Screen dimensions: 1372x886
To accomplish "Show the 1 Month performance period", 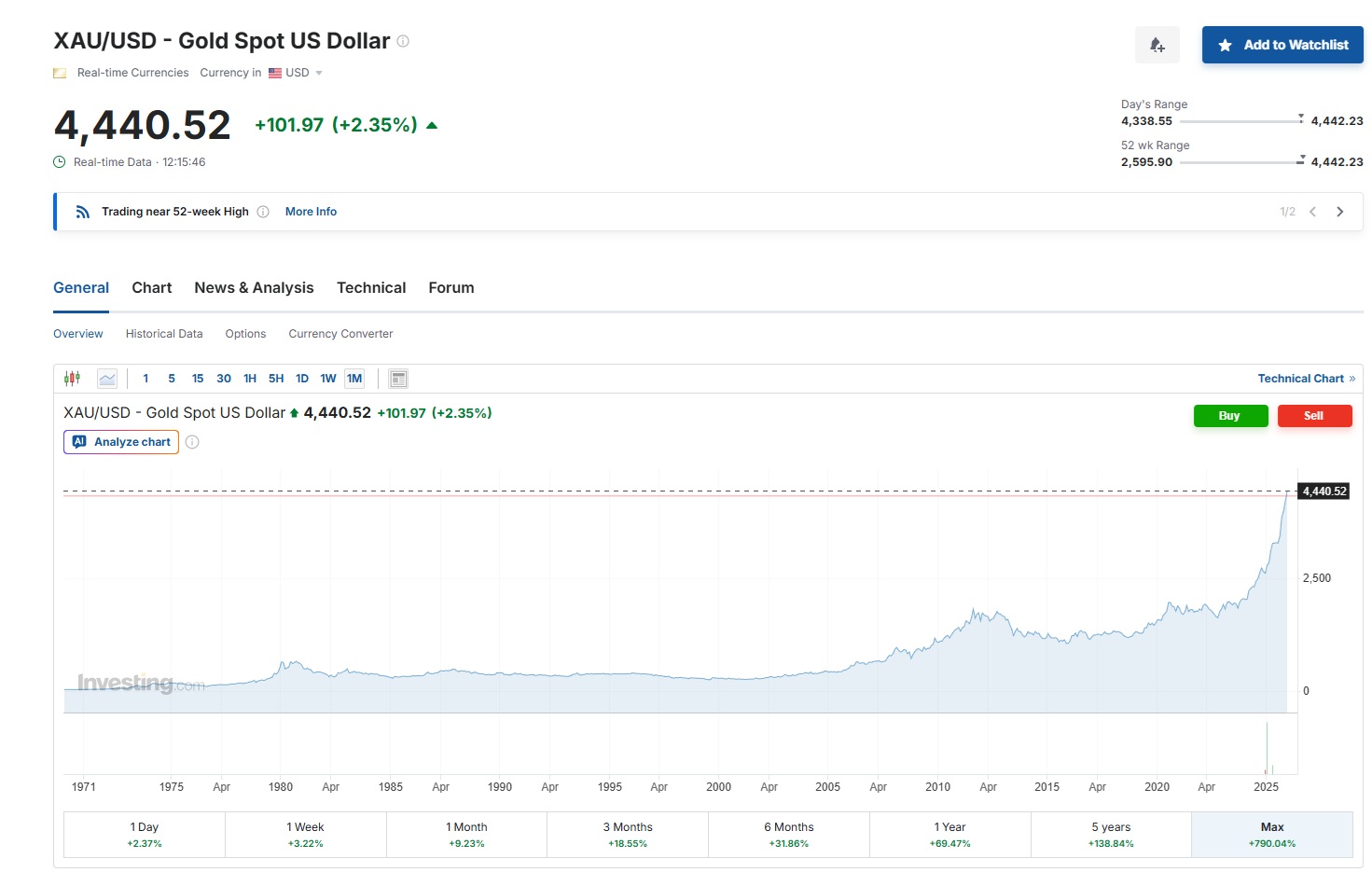I will tap(466, 835).
